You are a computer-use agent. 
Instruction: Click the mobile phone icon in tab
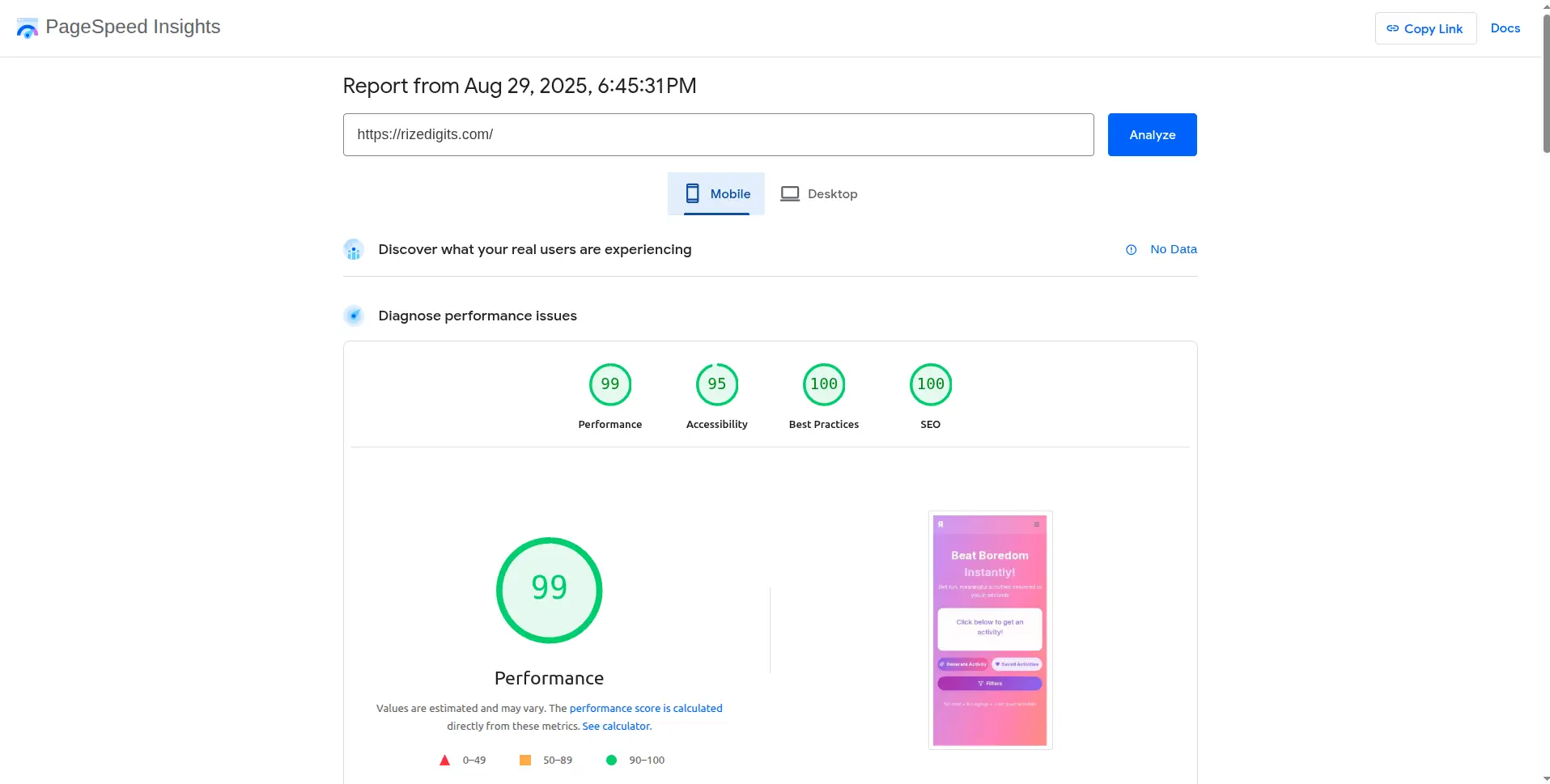pos(692,193)
